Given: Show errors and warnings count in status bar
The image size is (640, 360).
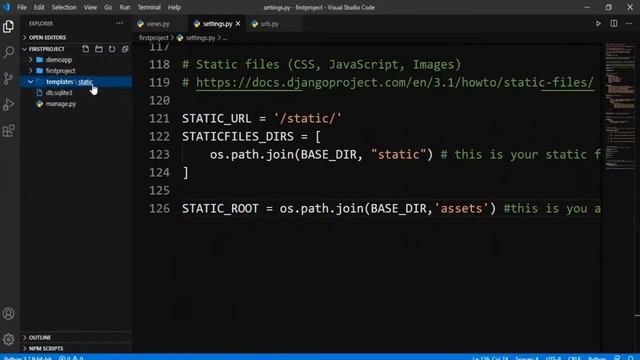Looking at the screenshot, I should [71, 358].
